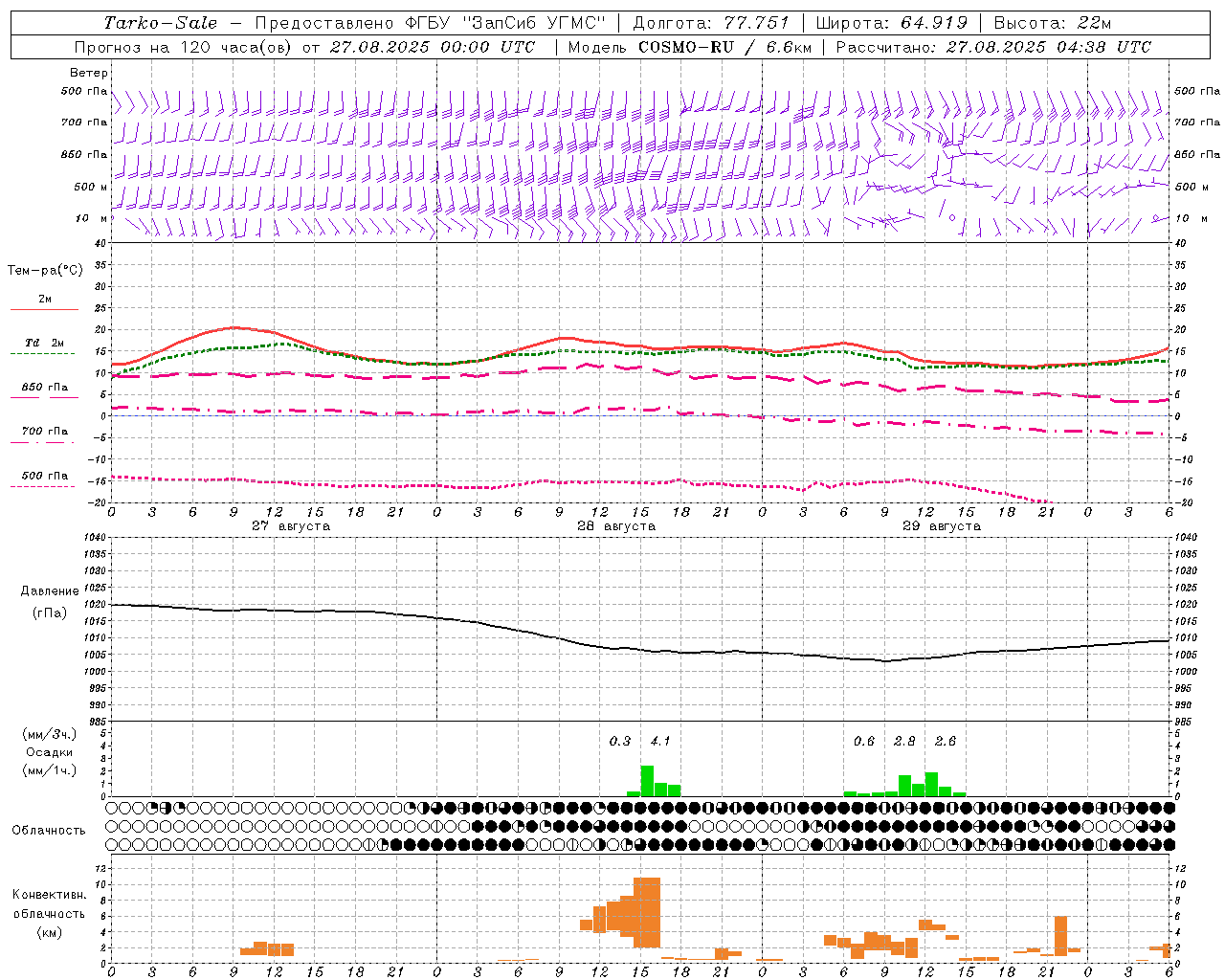Click the Ветер panel label
The image size is (1225, 980).
[89, 73]
